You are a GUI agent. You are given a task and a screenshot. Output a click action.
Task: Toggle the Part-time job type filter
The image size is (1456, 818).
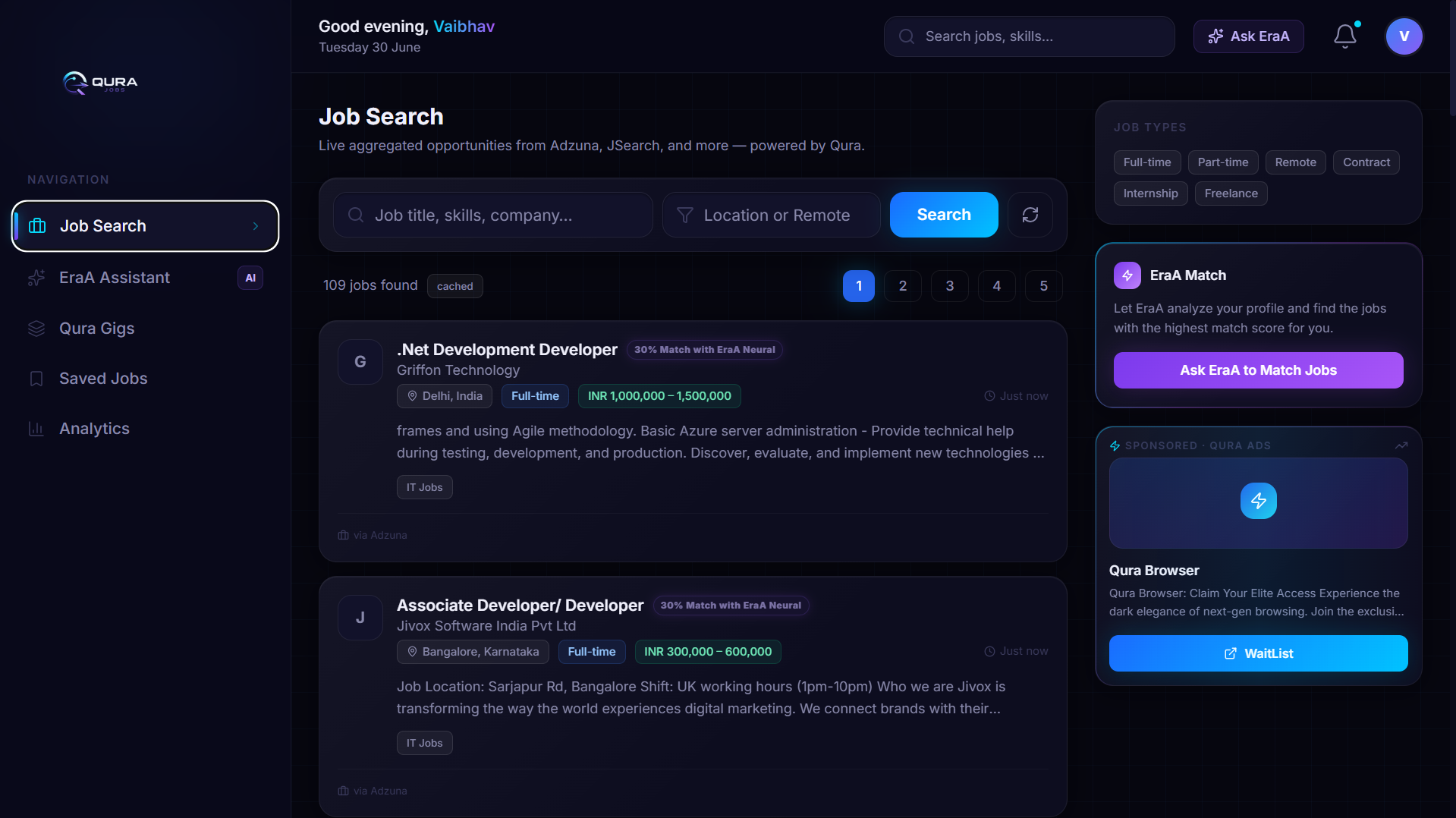point(1222,162)
